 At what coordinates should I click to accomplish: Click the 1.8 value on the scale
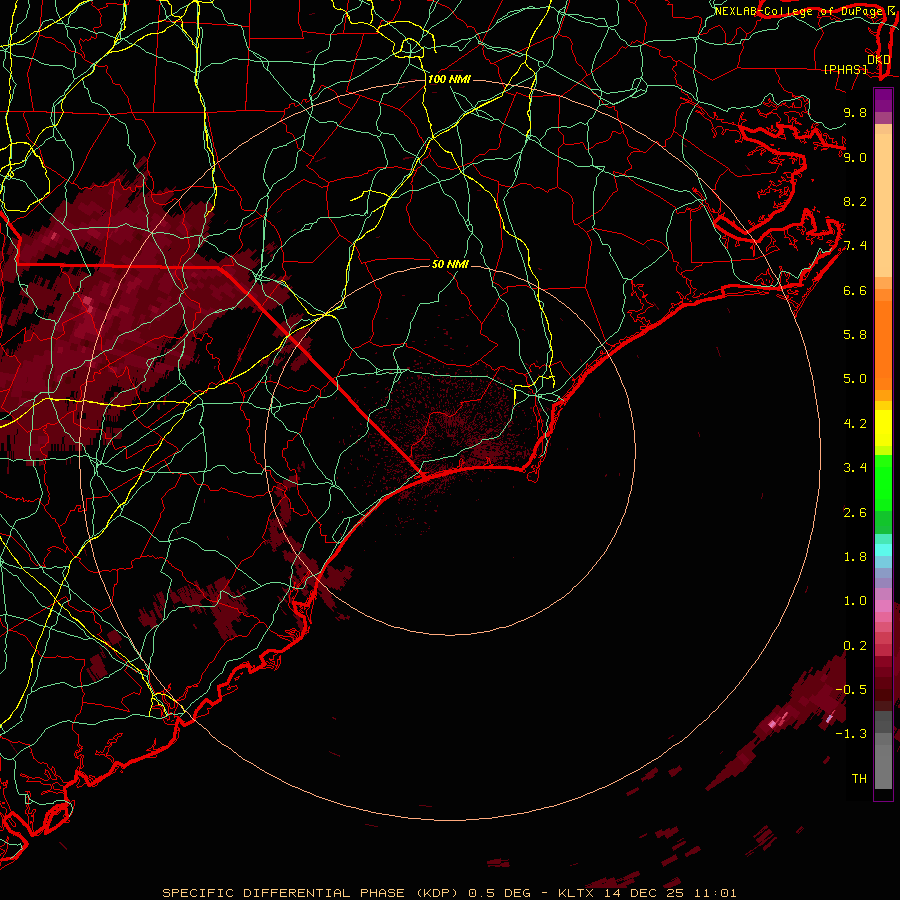(855, 557)
